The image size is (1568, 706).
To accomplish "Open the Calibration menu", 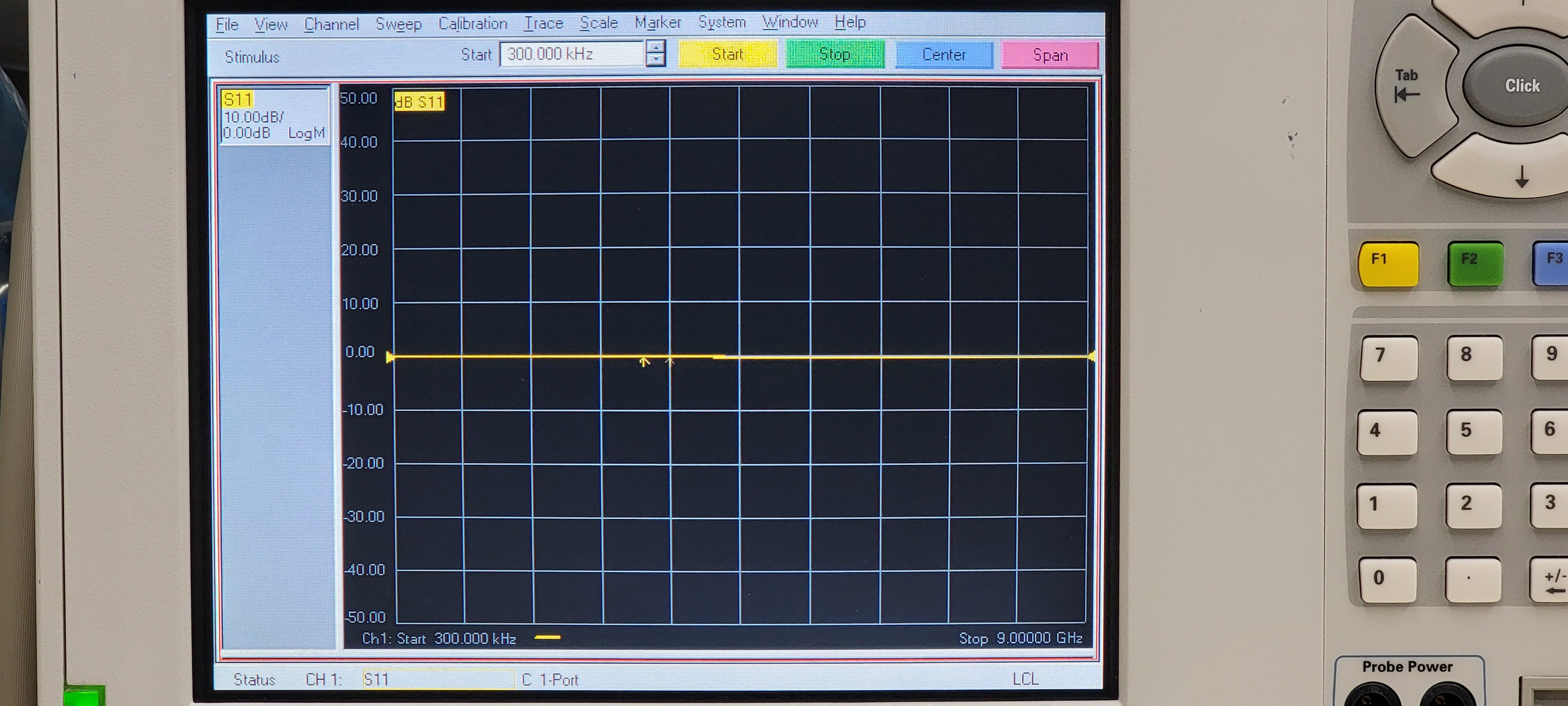I will 472,24.
